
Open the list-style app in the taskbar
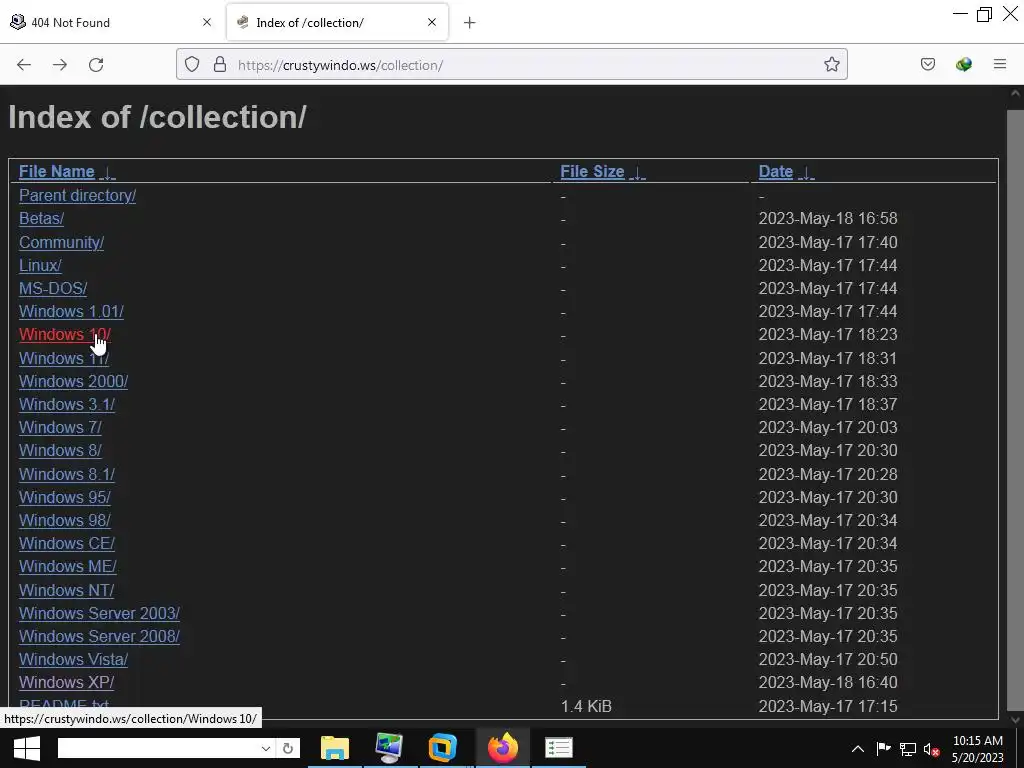[558, 748]
